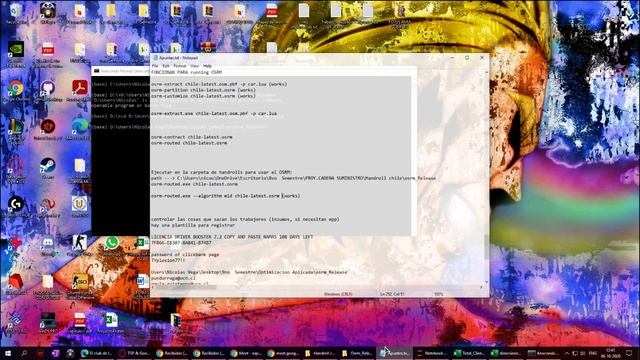The height and width of the screenshot is (360, 640).
Task: Open the Help menu in Notepad
Action: click(207, 66)
